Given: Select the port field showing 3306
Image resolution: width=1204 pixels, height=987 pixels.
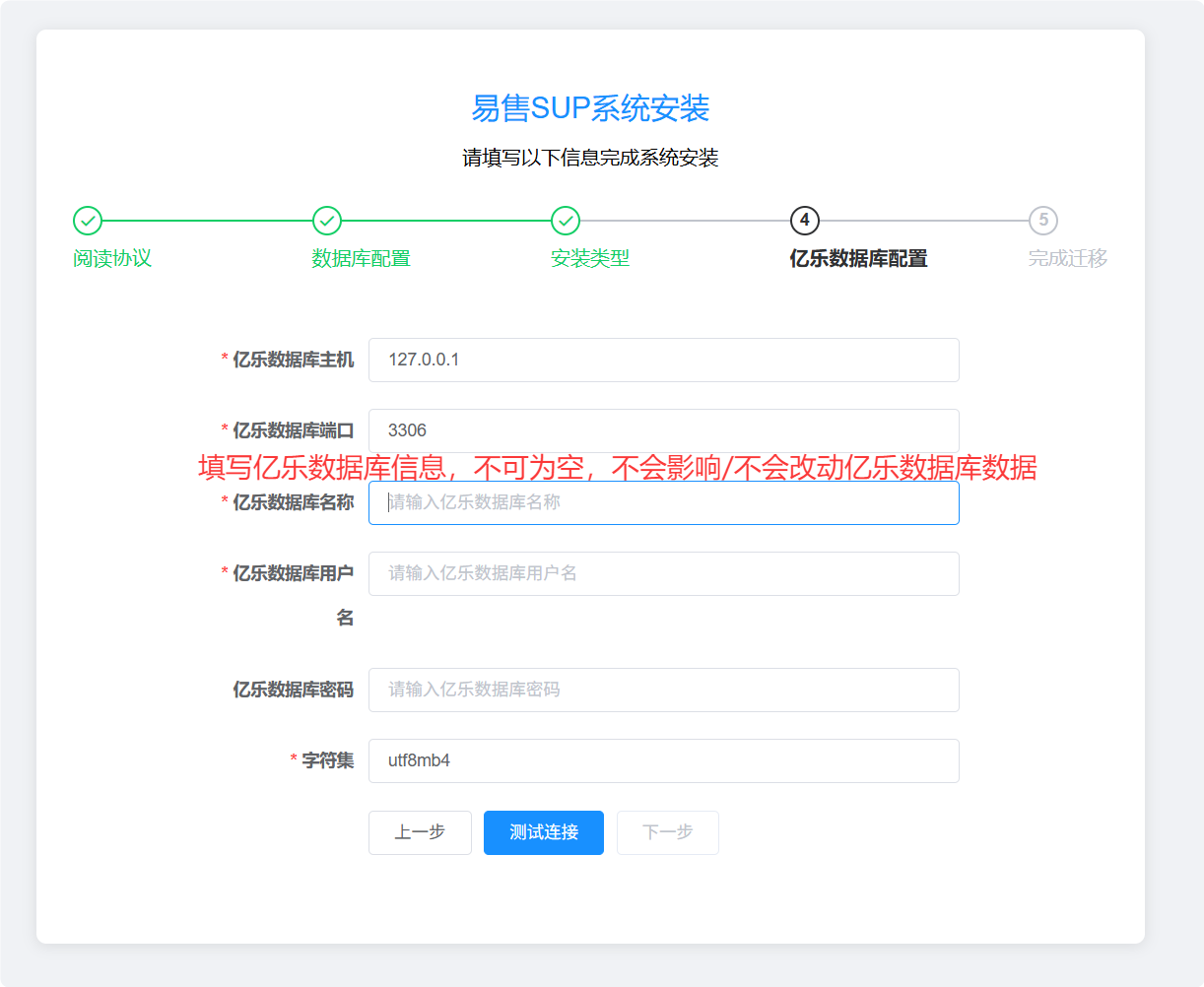Looking at the screenshot, I should click(663, 430).
